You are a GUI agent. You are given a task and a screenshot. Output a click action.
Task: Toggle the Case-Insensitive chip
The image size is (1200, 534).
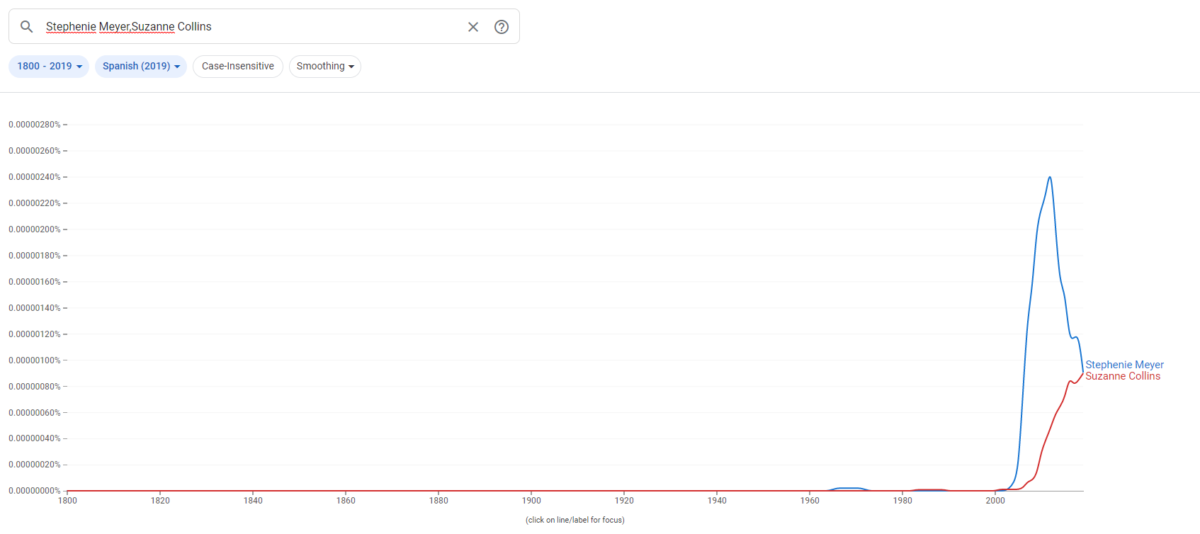238,66
